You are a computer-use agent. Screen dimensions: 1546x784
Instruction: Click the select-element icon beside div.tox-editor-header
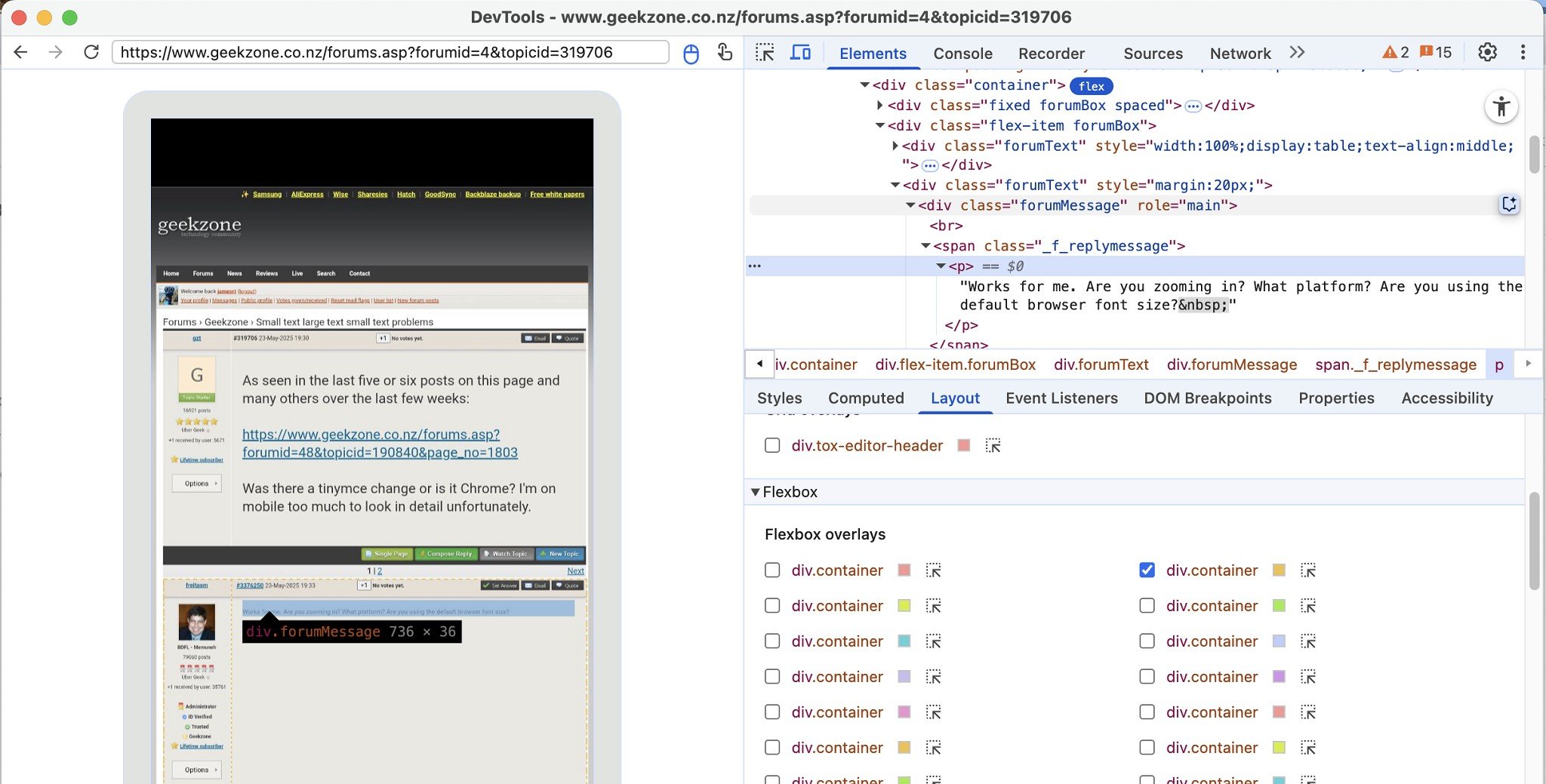[x=993, y=446]
